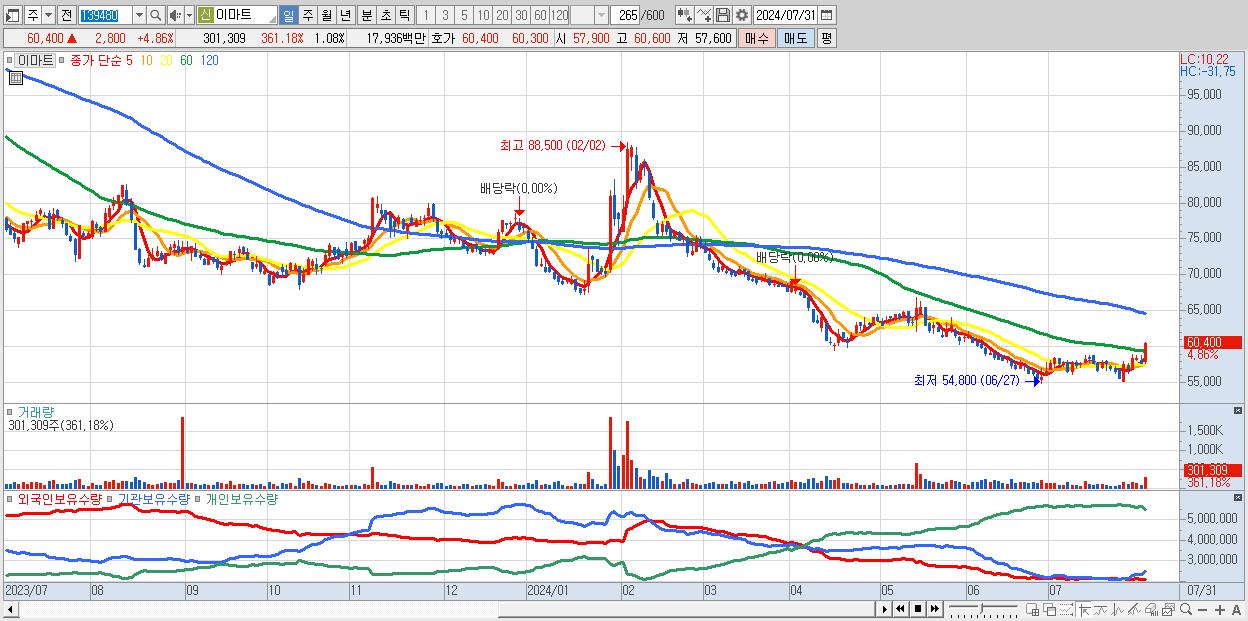Screen dimensions: 1248x621
Task: Switch to 틱 tick chart period
Action: (404, 15)
